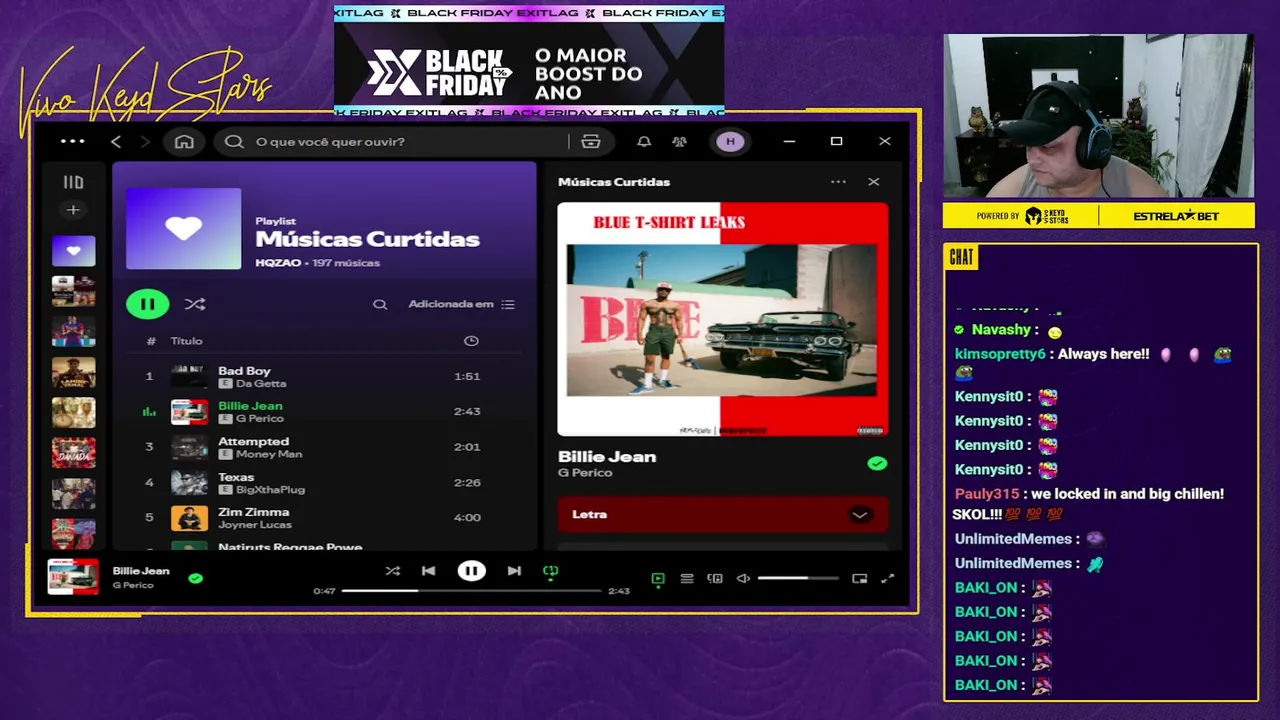Collapse Your Library sidebar icon
This screenshot has height=720, width=1280.
click(x=73, y=182)
